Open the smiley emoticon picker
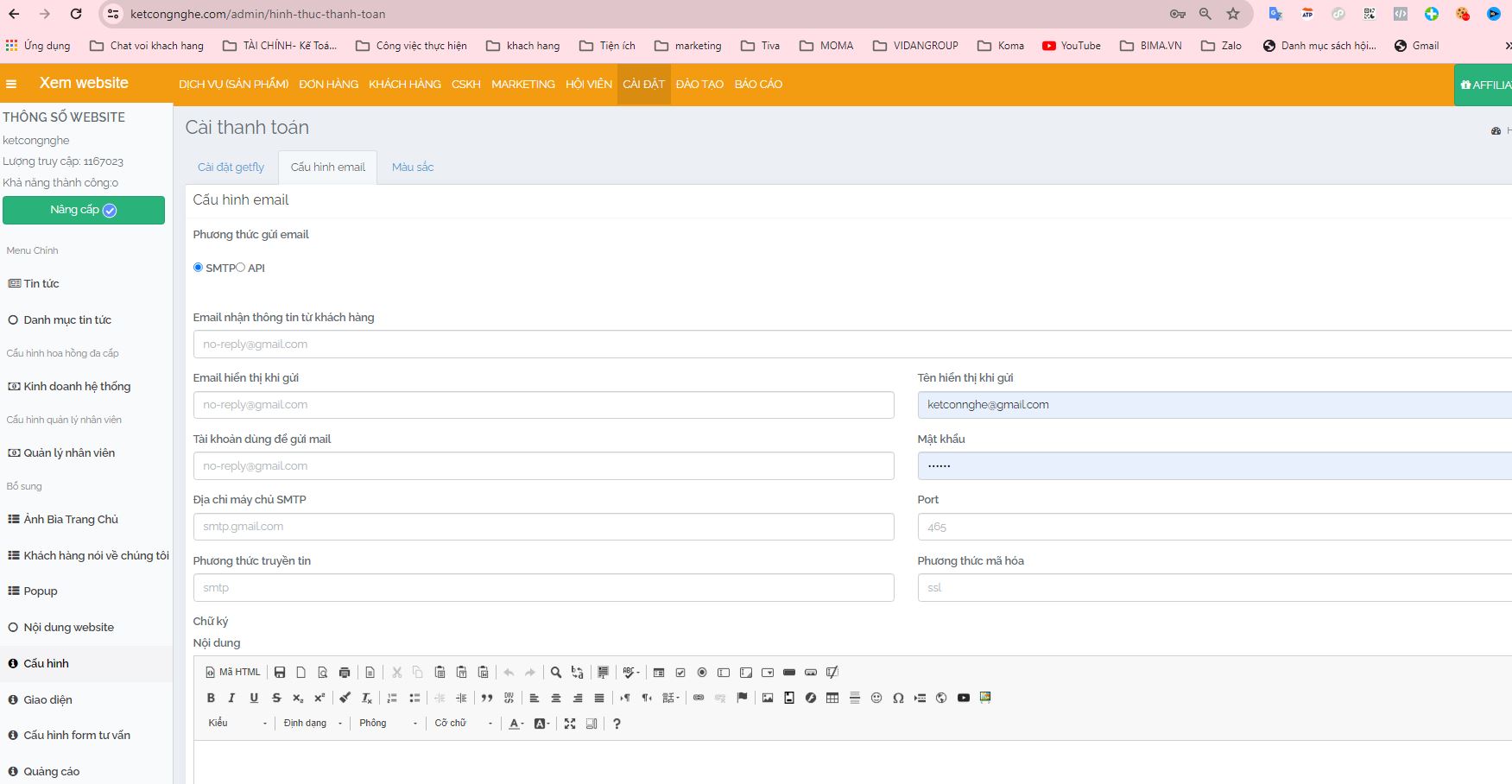Viewport: 1512px width, 784px height. point(876,698)
